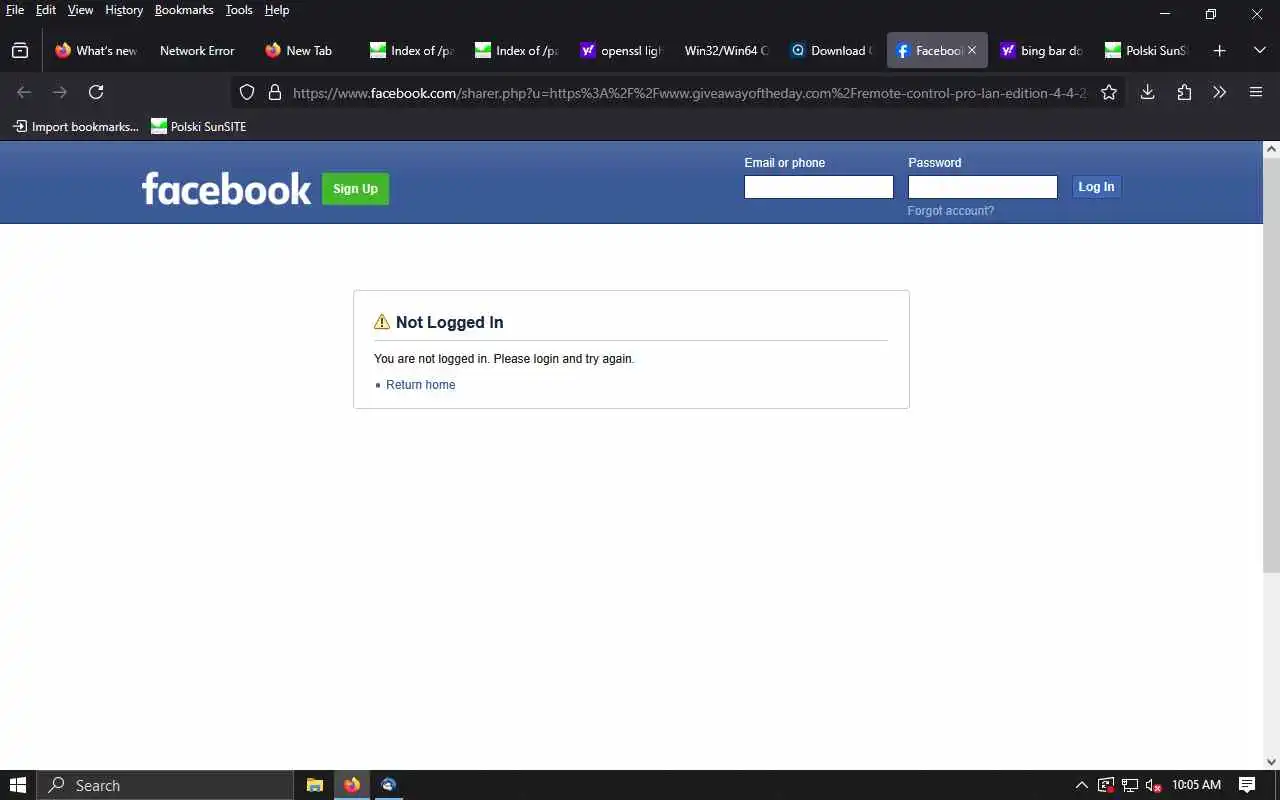Viewport: 1280px width, 800px height.
Task: Go back using the back arrow
Action: pyautogui.click(x=24, y=92)
